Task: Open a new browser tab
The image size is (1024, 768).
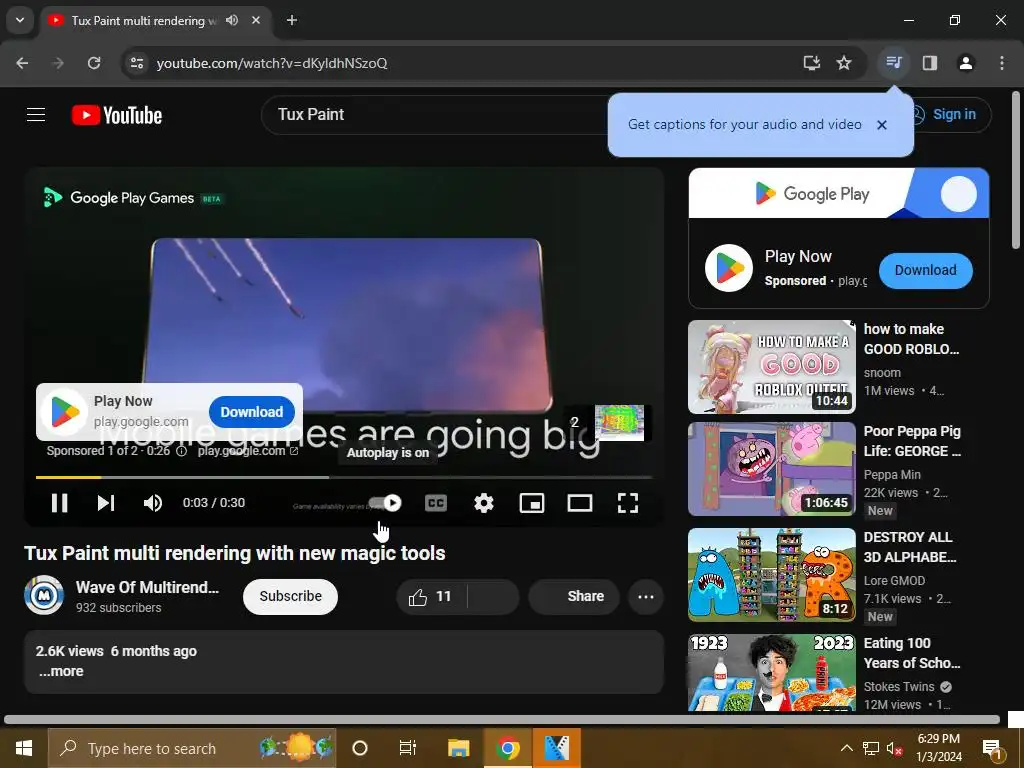Action: coord(292,20)
